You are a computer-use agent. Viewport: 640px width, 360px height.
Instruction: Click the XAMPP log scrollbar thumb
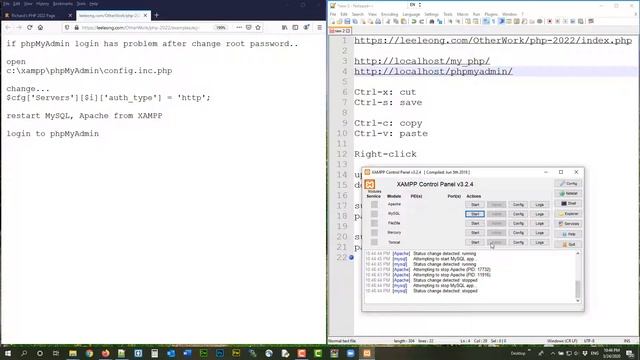pos(578,289)
